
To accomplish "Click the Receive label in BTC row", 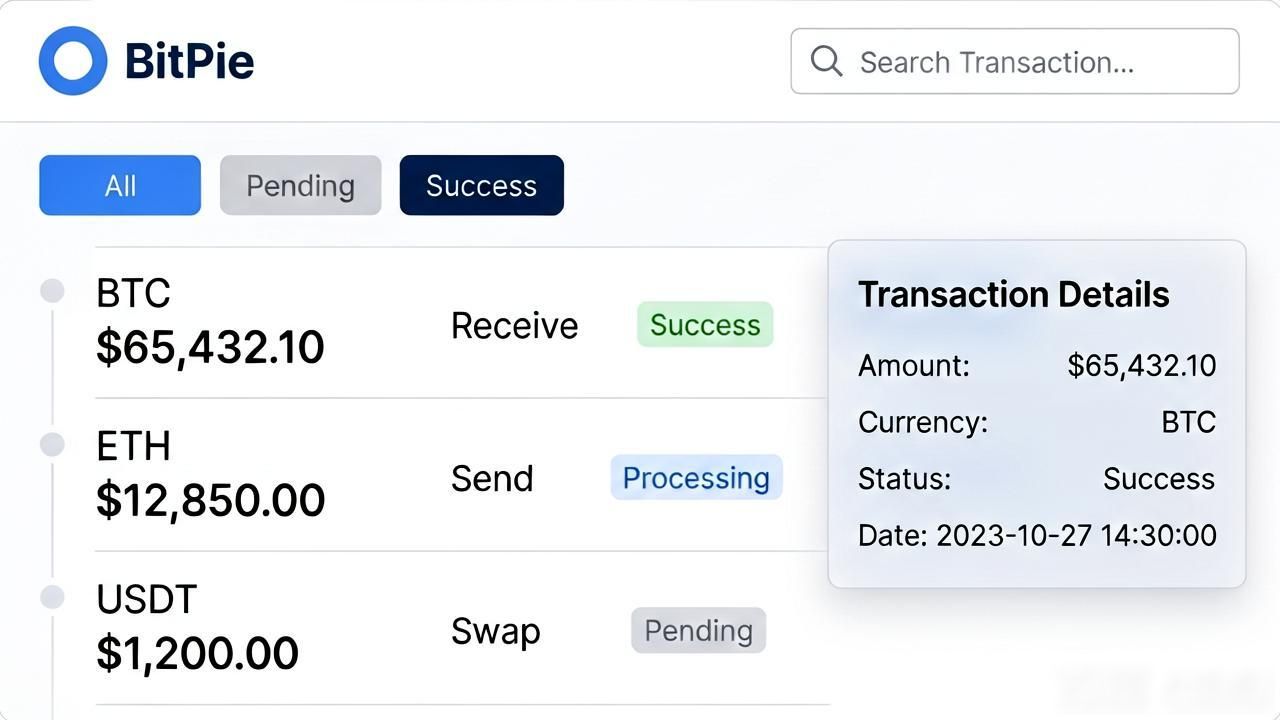I will click(514, 325).
